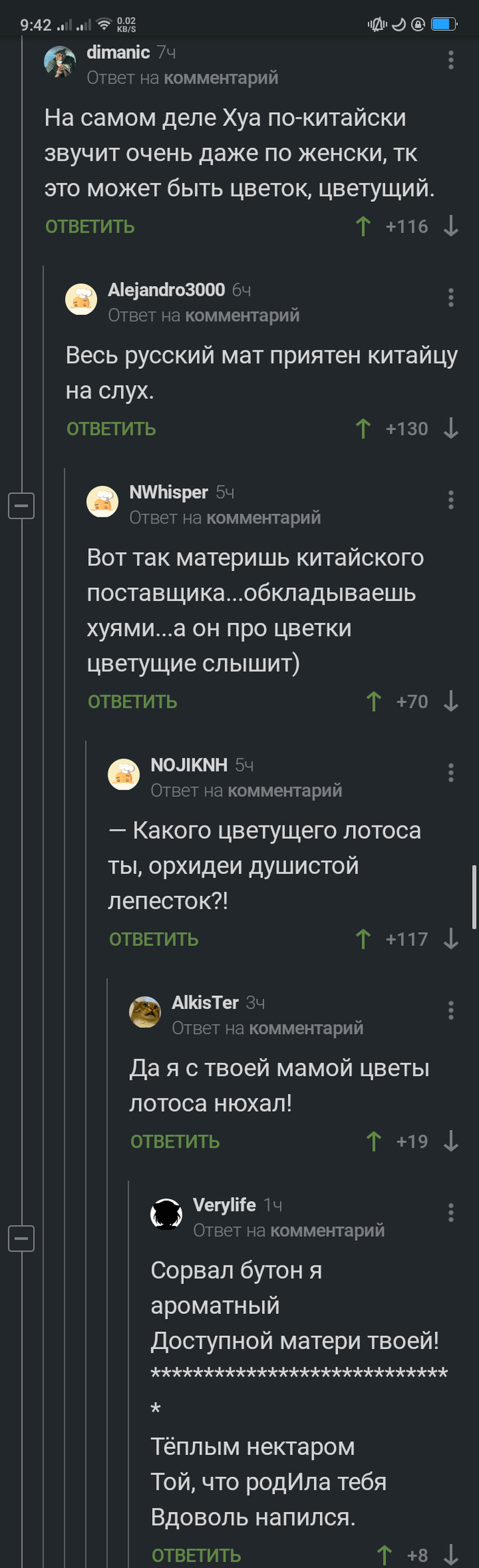Open Verylife's profile via username
479x1568 pixels.
point(224,1205)
